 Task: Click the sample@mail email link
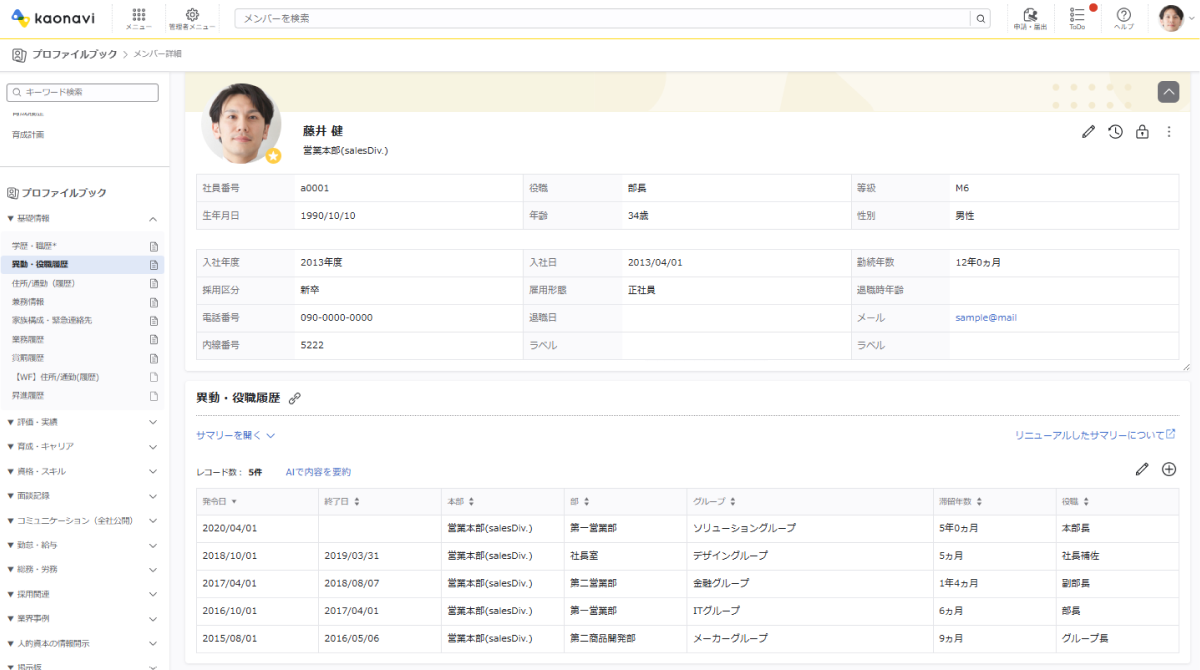[986, 318]
